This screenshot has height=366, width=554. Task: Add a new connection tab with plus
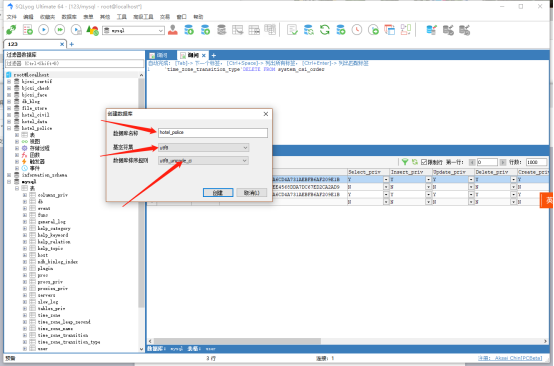click(x=72, y=44)
